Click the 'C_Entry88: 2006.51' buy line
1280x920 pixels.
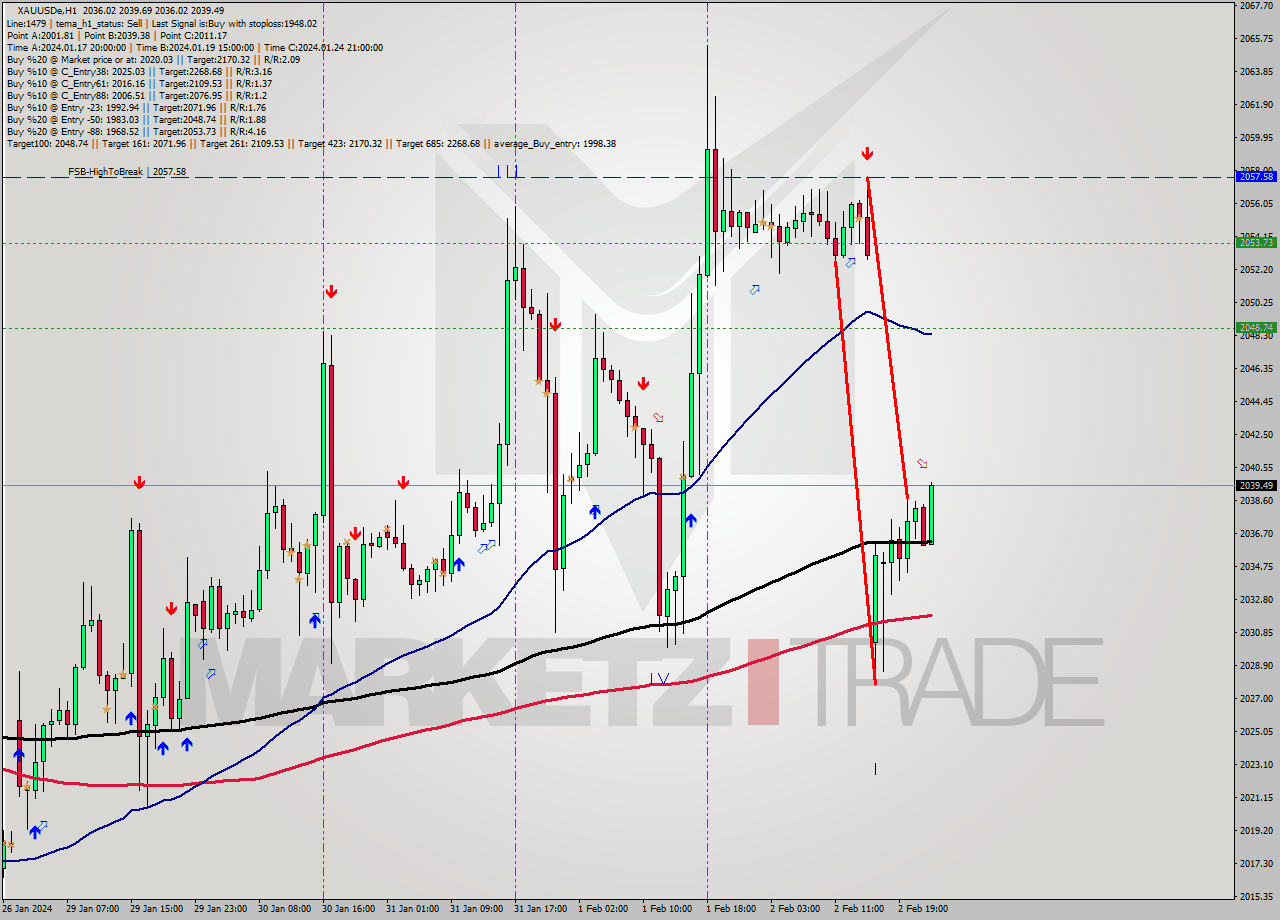click(137, 95)
